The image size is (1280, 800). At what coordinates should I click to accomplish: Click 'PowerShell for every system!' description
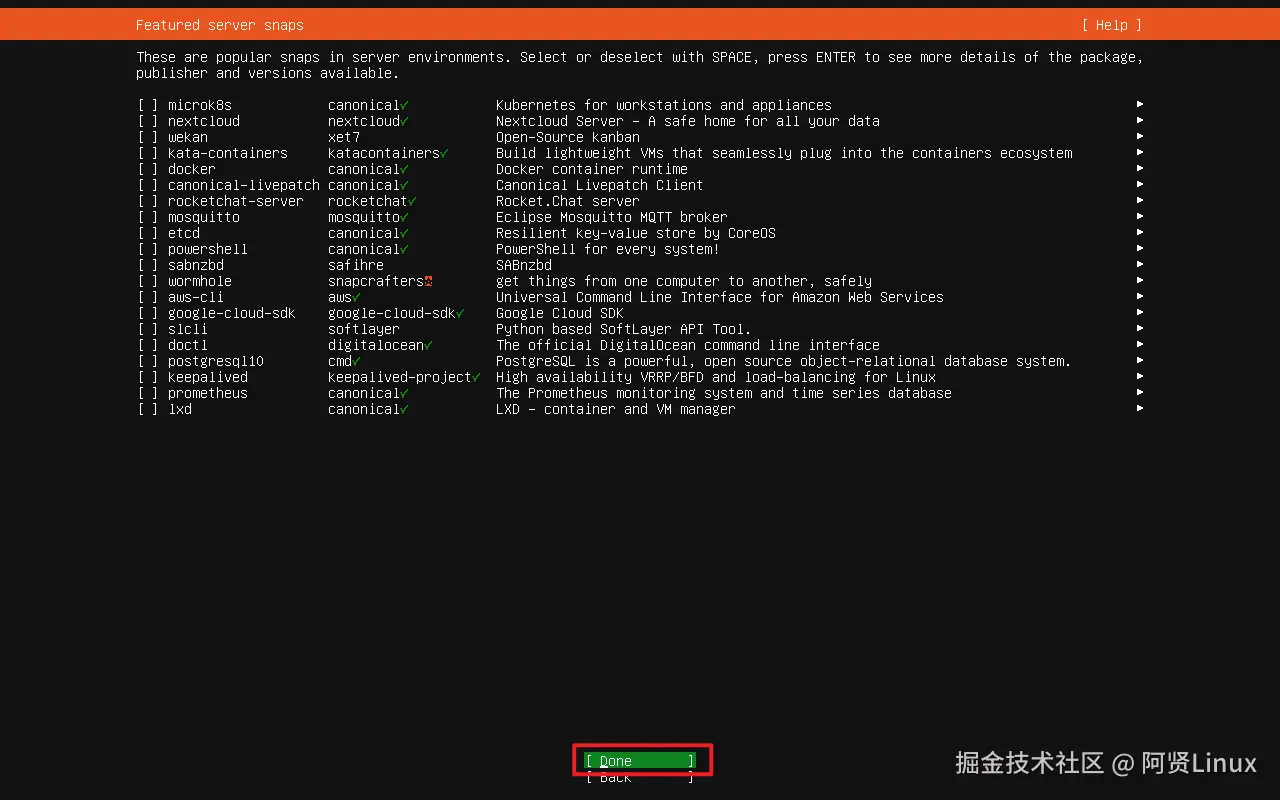tap(608, 249)
